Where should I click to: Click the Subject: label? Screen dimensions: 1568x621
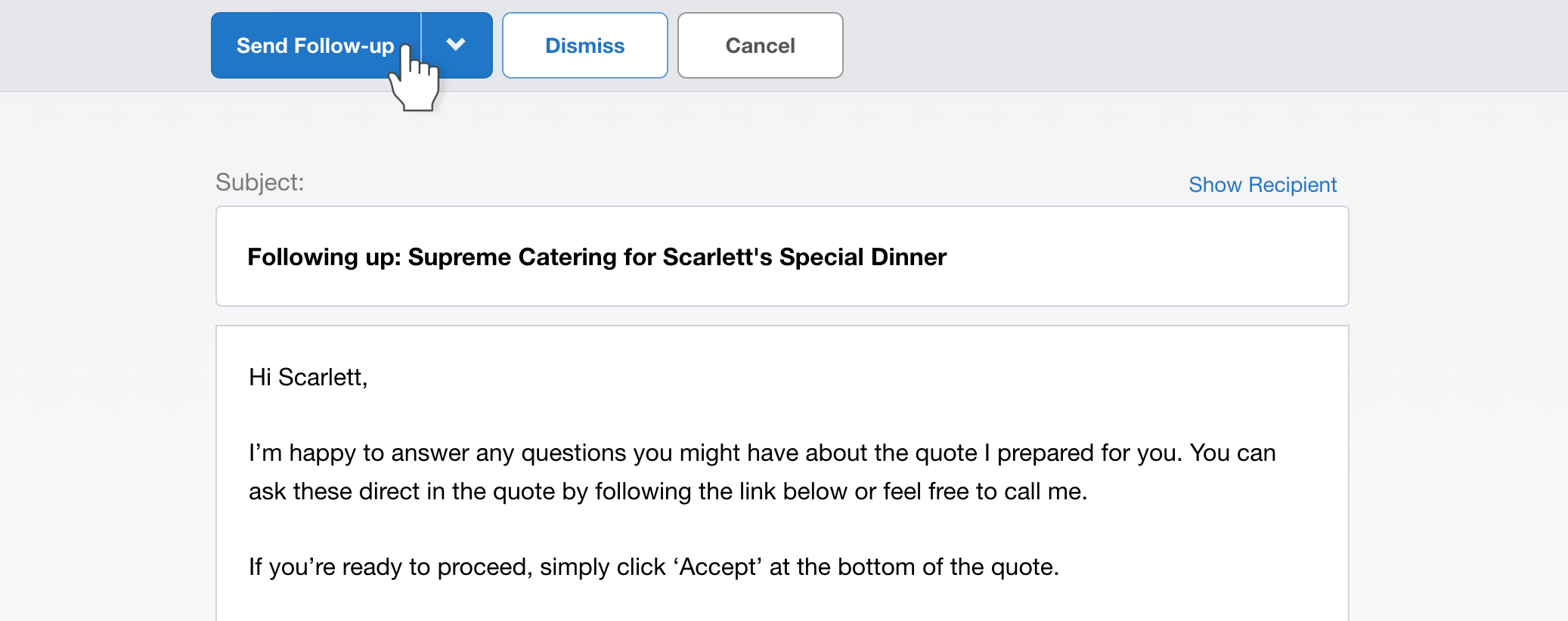click(260, 182)
